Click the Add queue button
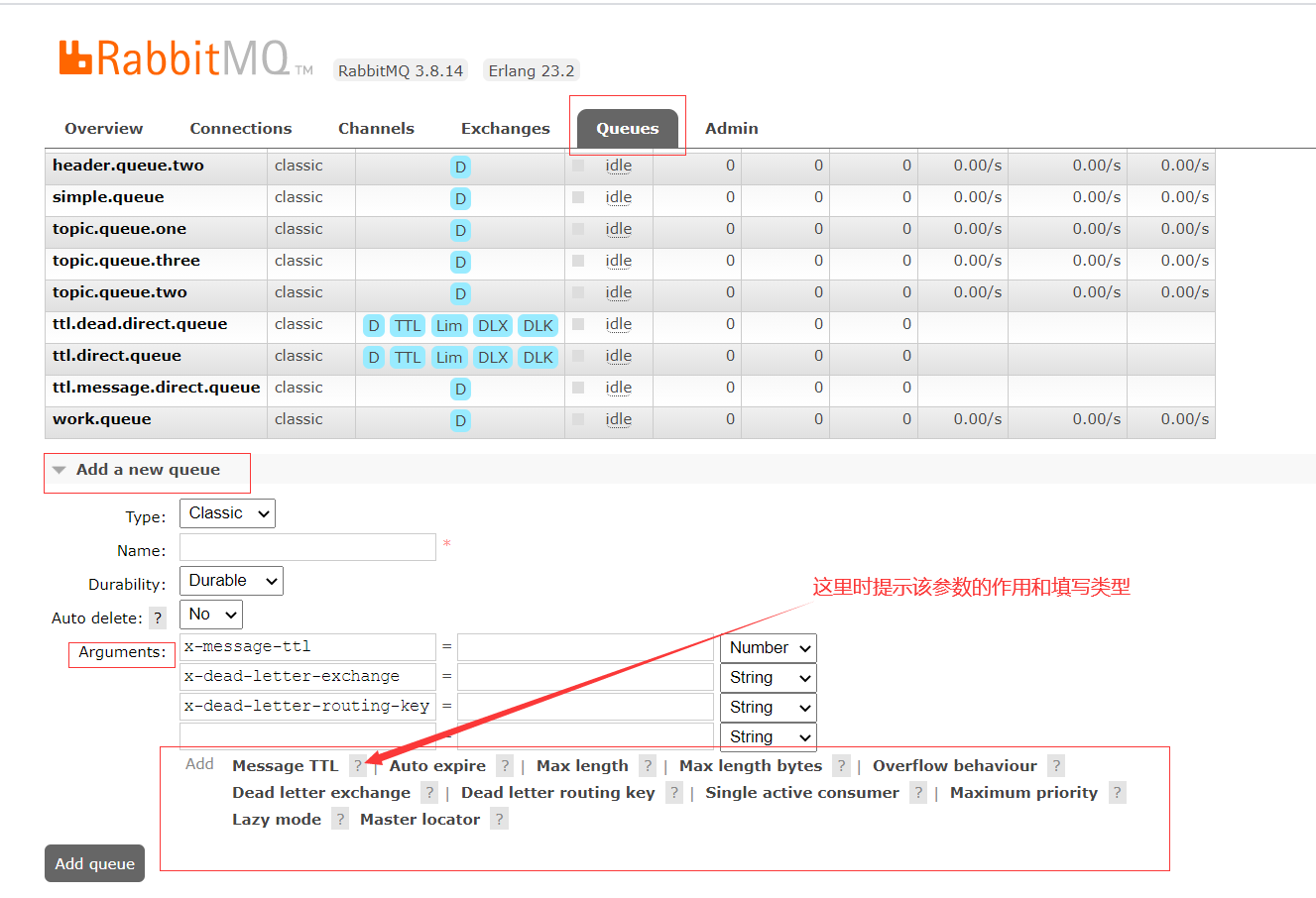Viewport: 1316px width, 898px height. pos(95,863)
